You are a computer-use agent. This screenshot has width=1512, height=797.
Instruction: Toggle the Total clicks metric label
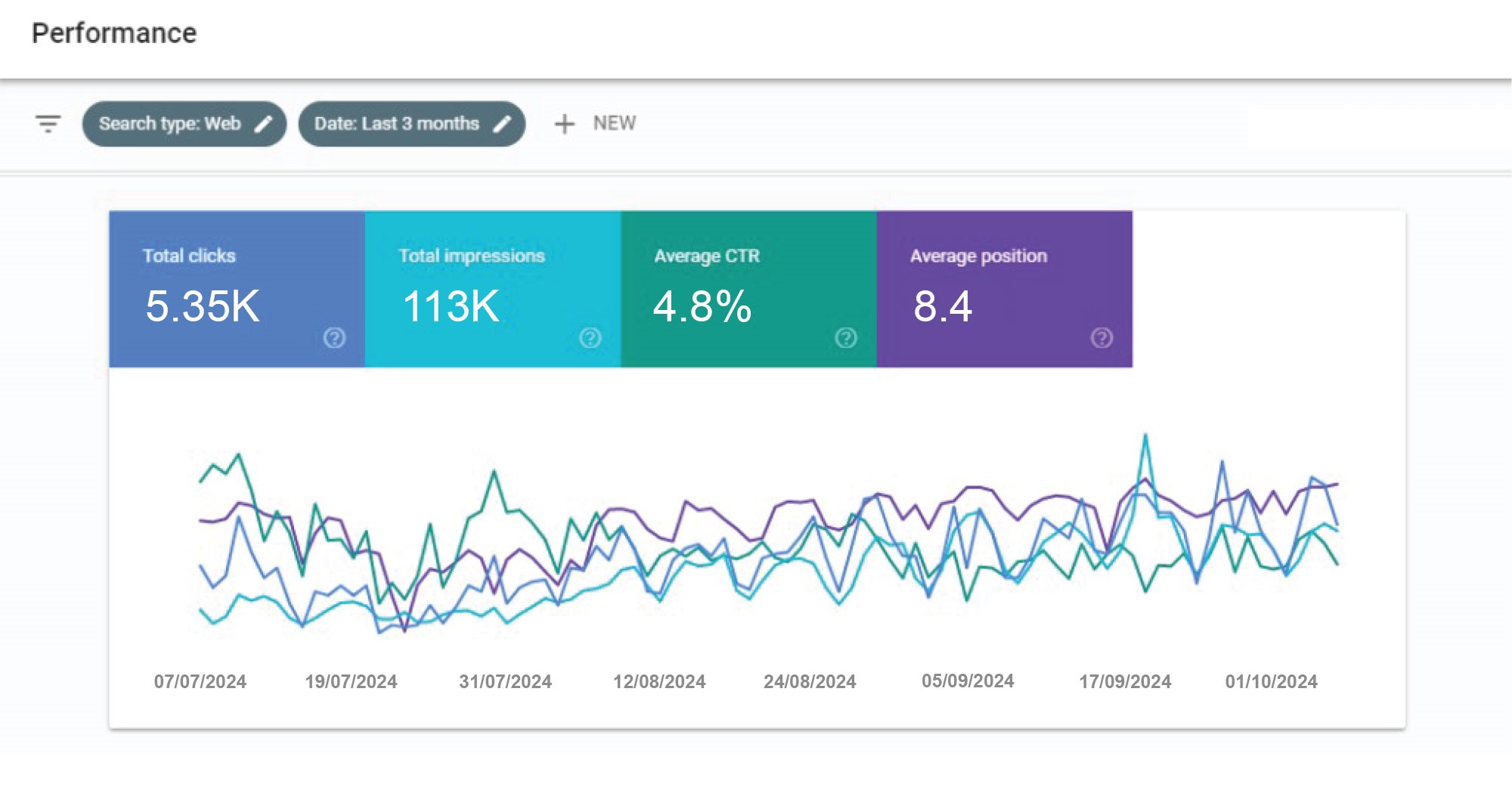189,256
